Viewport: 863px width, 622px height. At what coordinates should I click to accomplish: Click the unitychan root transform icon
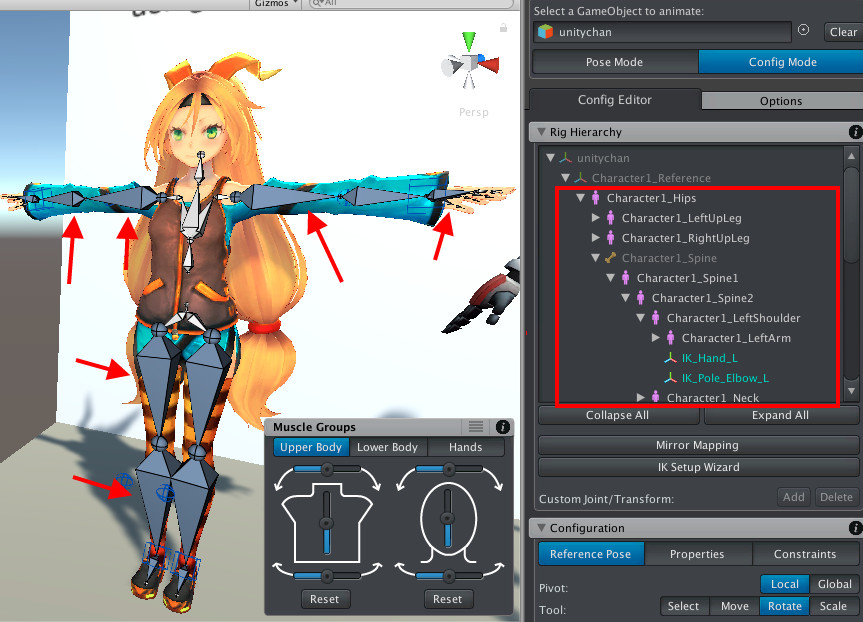pyautogui.click(x=566, y=158)
